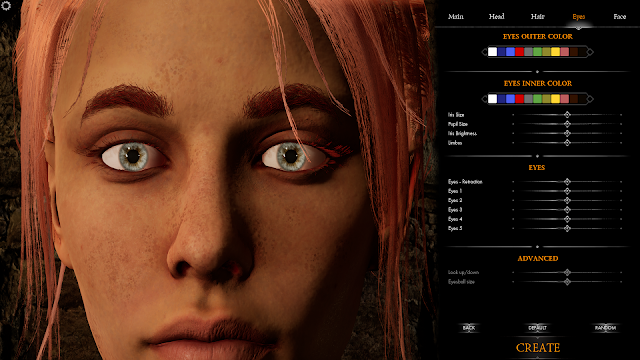Open settings via the gear icon
Image resolution: width=640 pixels, height=360 pixels.
click(6, 5)
